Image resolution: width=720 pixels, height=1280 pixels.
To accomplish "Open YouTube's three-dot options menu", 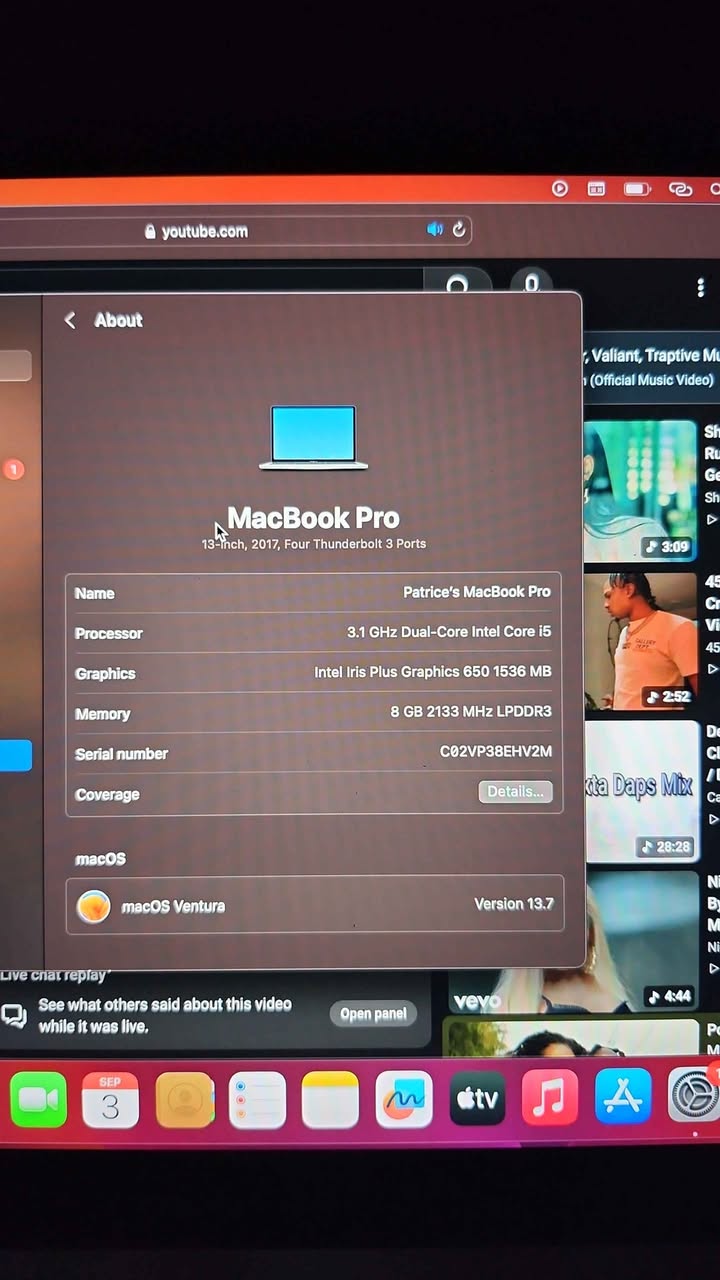I will coord(700,288).
